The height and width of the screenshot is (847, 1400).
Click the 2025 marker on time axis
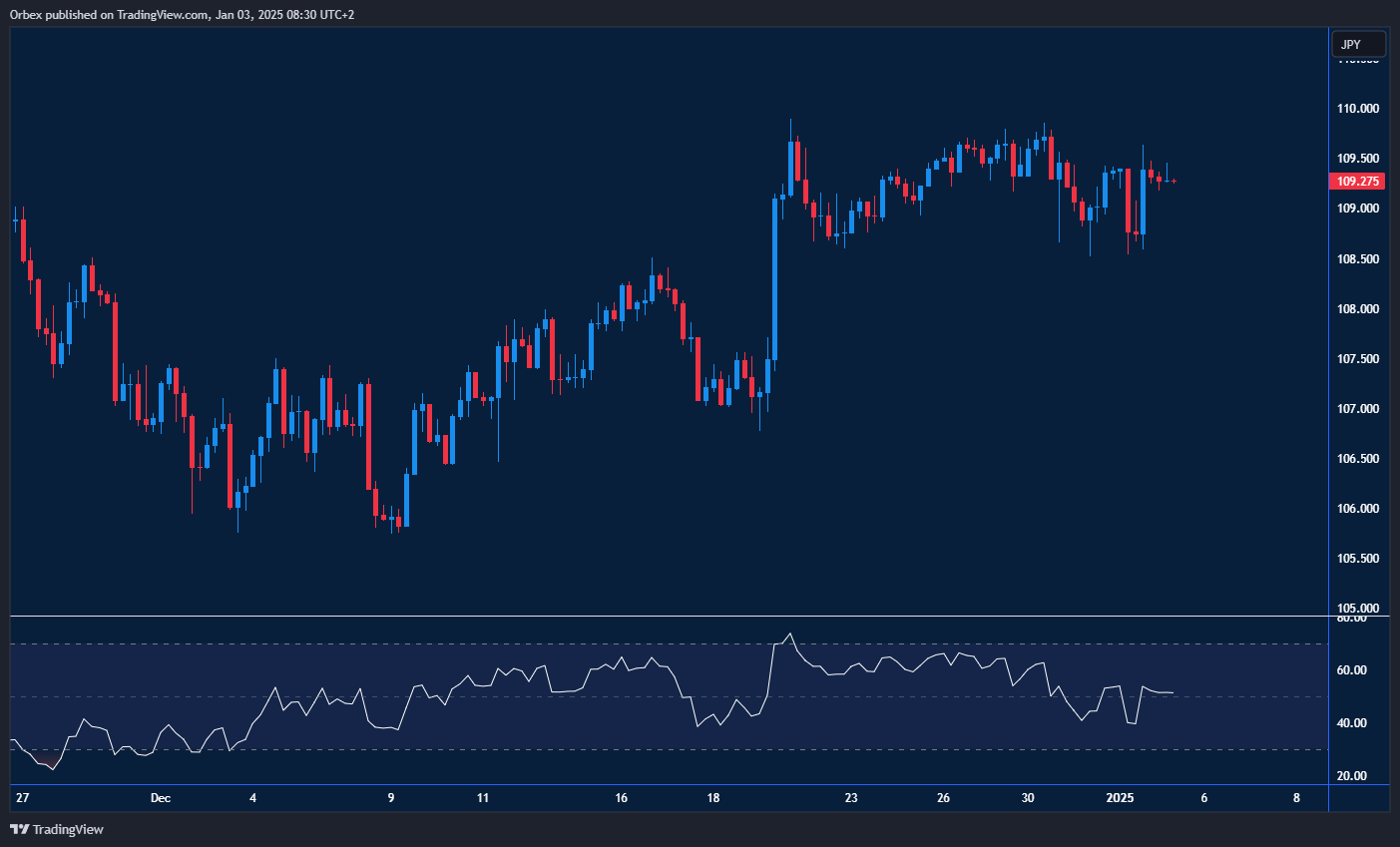click(1119, 798)
